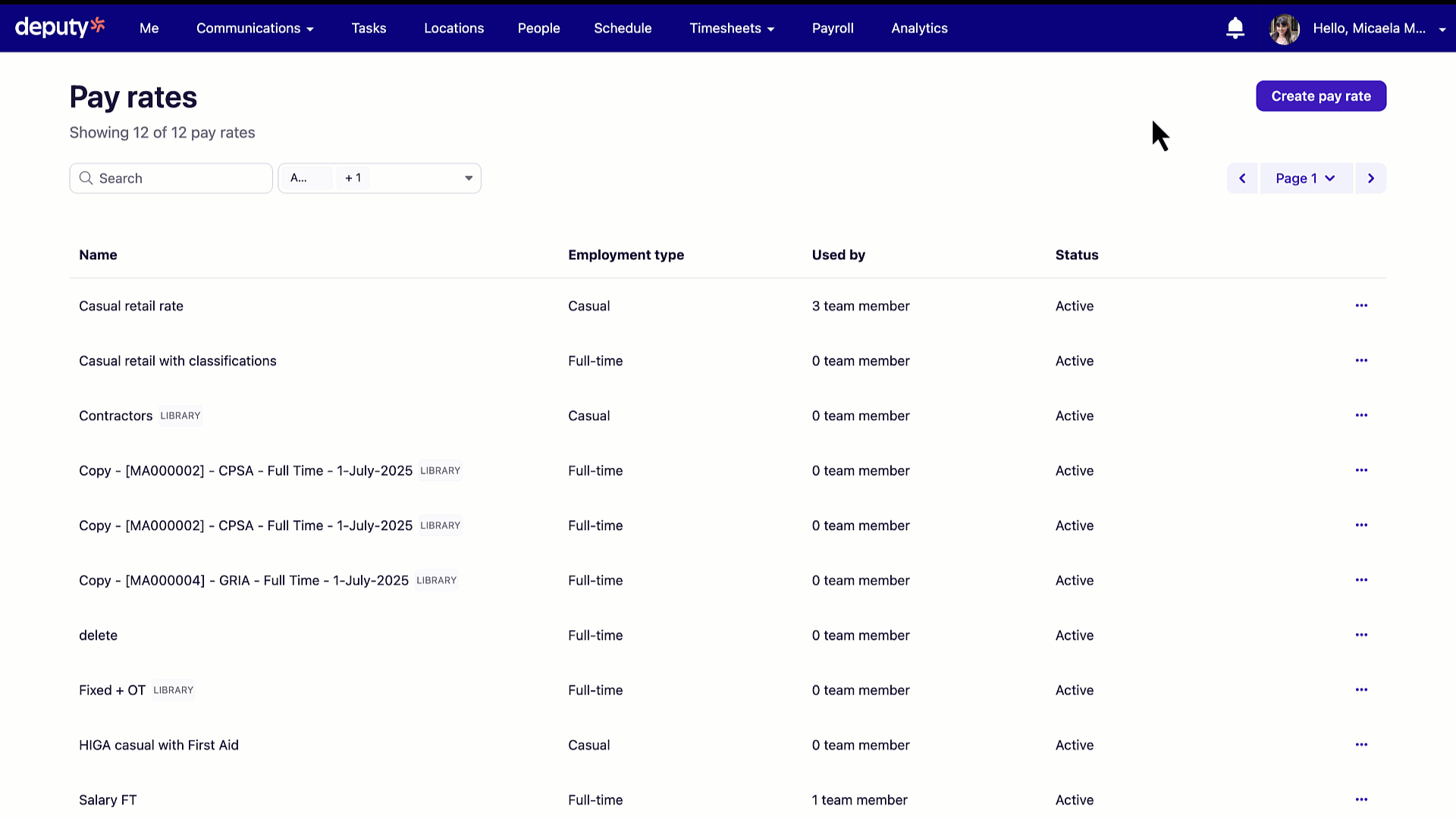This screenshot has height=819, width=1456.
Task: Open the ellipsis menu for Contractors row
Action: point(1360,415)
